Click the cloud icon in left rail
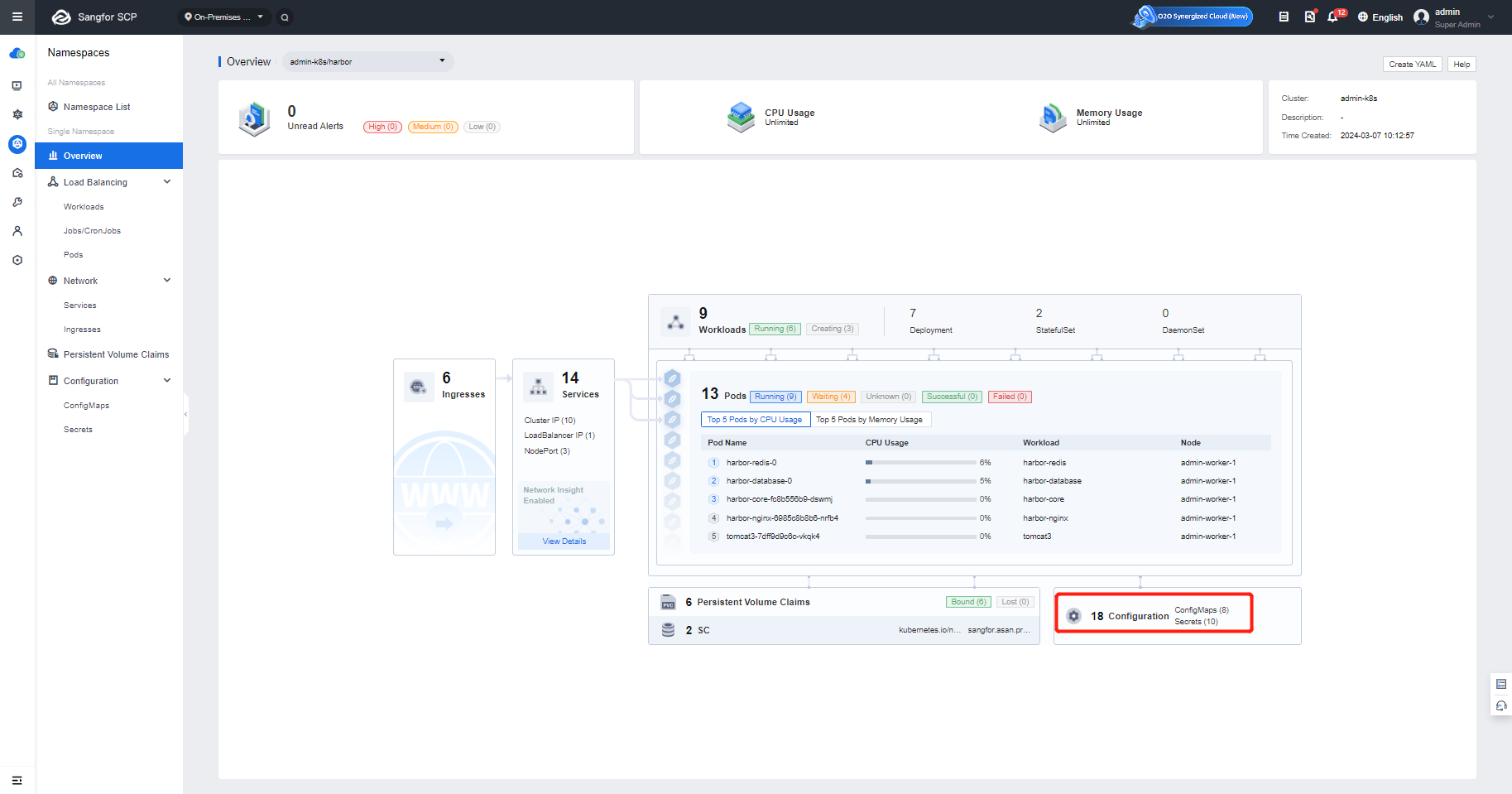This screenshot has height=794, width=1512. tap(17, 54)
